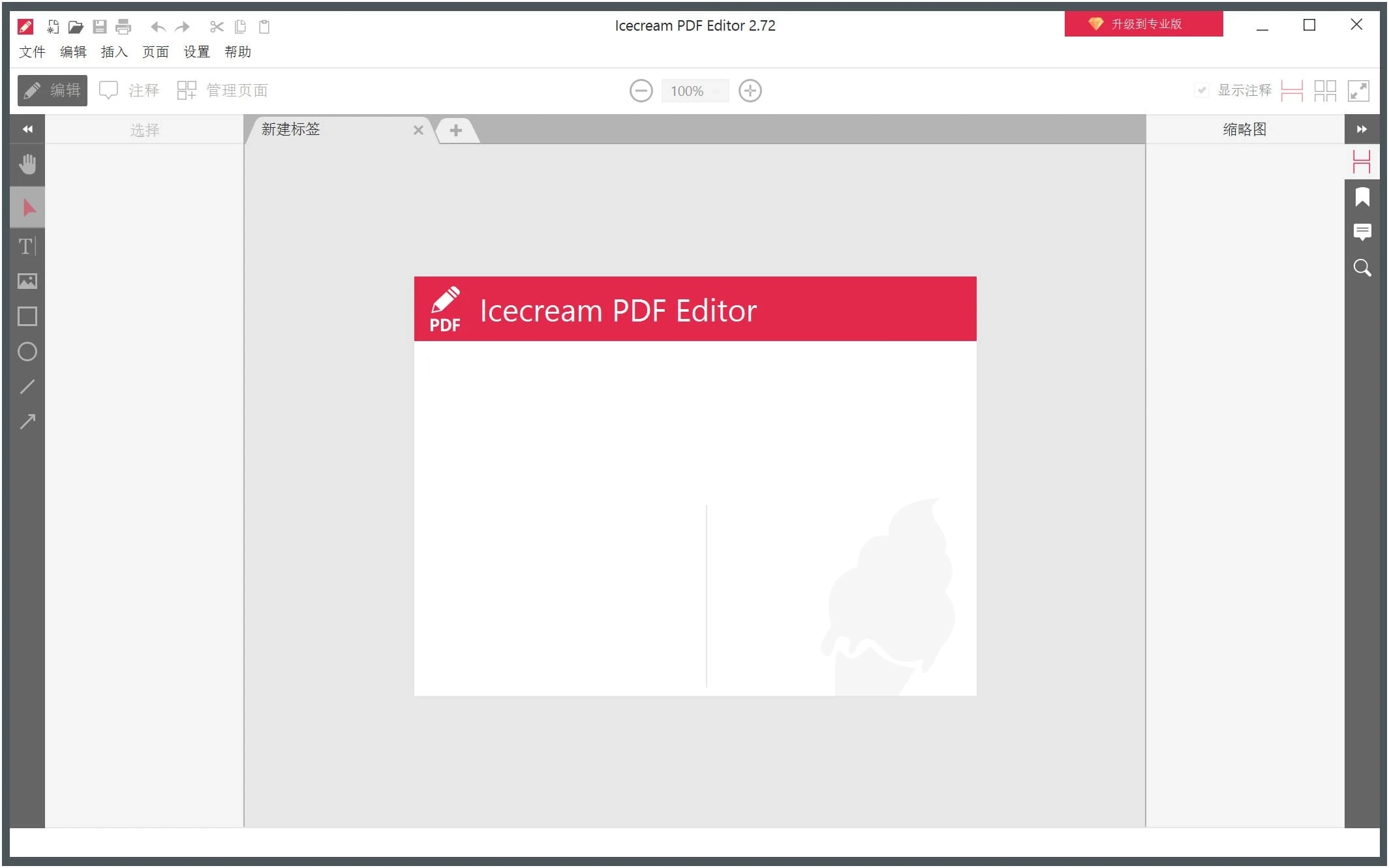Viewport: 1389px width, 868px height.
Task: Open the 100% zoom level dropdown
Action: click(x=694, y=91)
